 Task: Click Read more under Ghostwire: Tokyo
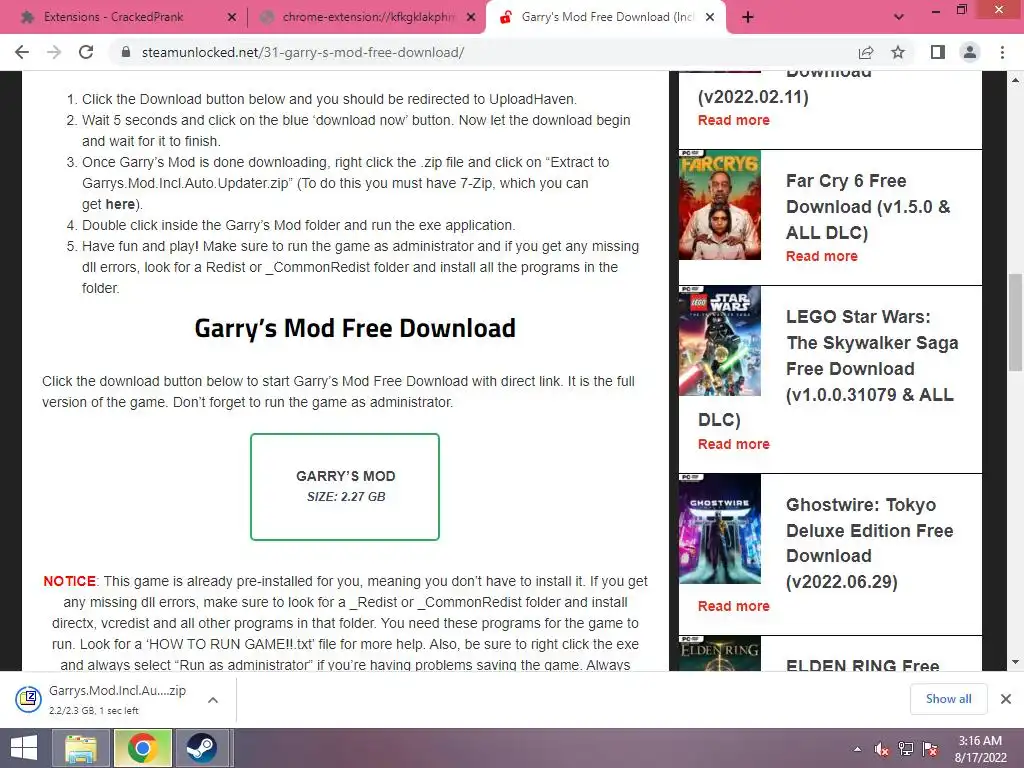tap(733, 606)
